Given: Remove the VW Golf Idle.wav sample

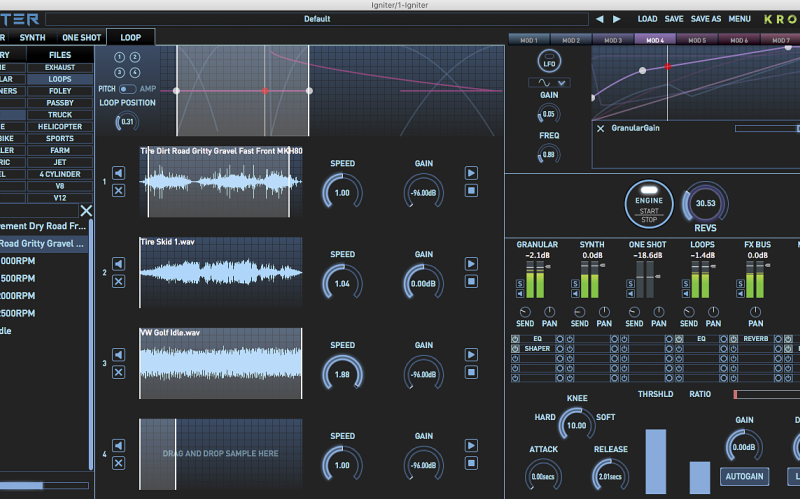Looking at the screenshot, I should click(118, 372).
